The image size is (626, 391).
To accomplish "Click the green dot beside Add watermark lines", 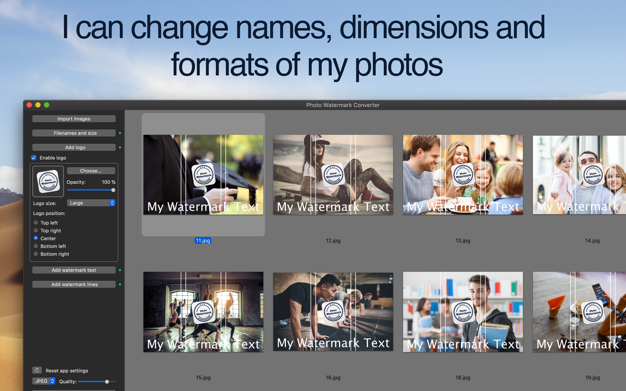I will tap(120, 284).
